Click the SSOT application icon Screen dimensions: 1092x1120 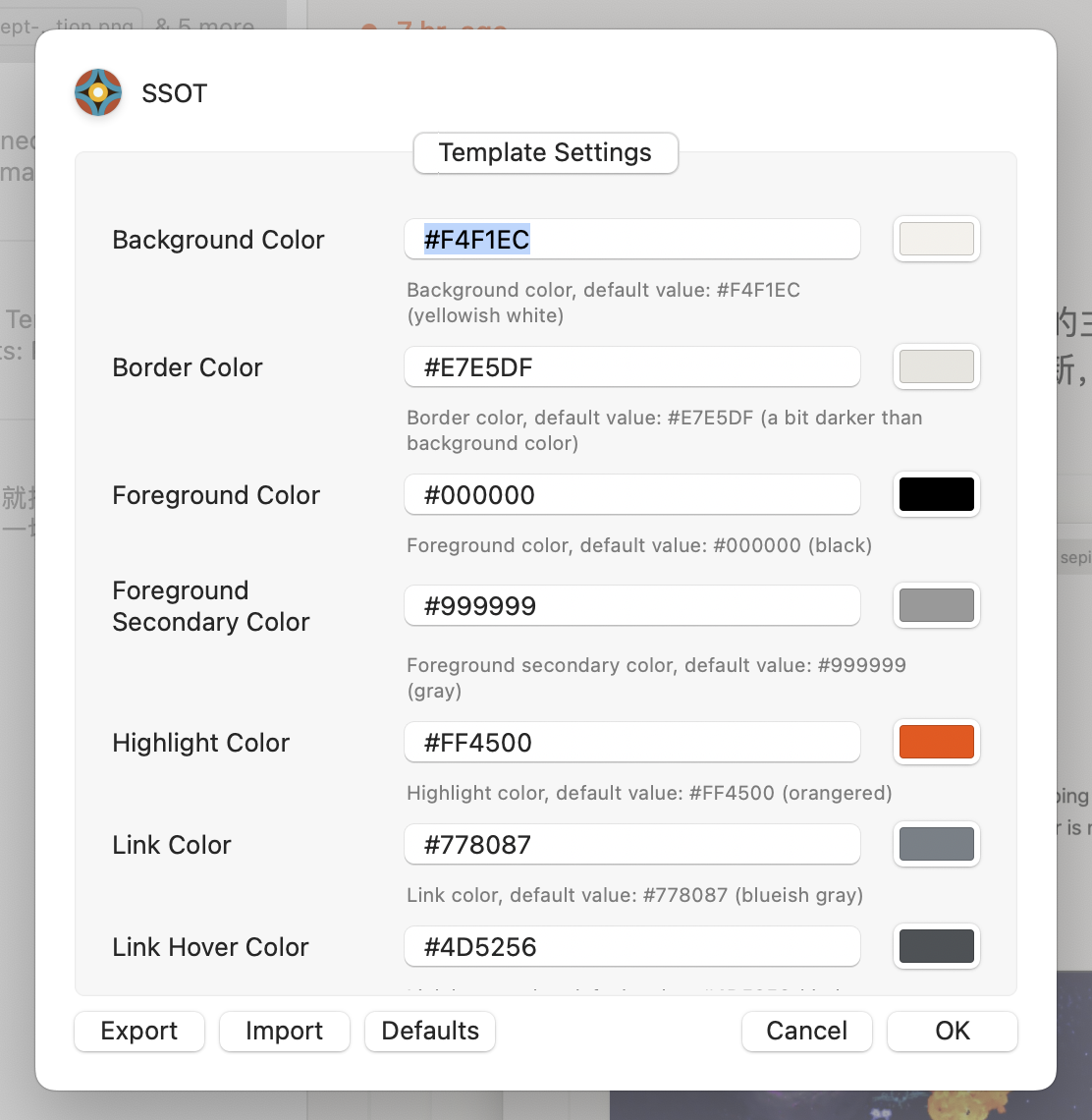97,92
